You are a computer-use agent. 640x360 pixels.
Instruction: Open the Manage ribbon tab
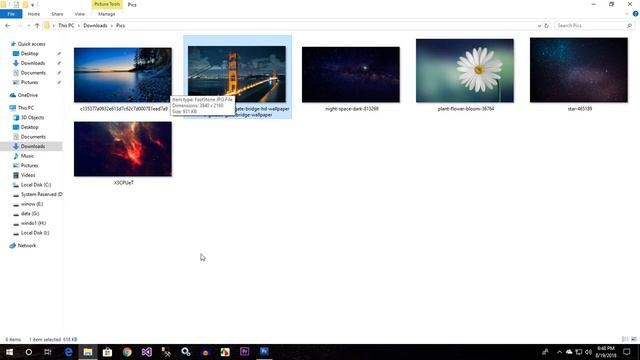click(107, 14)
